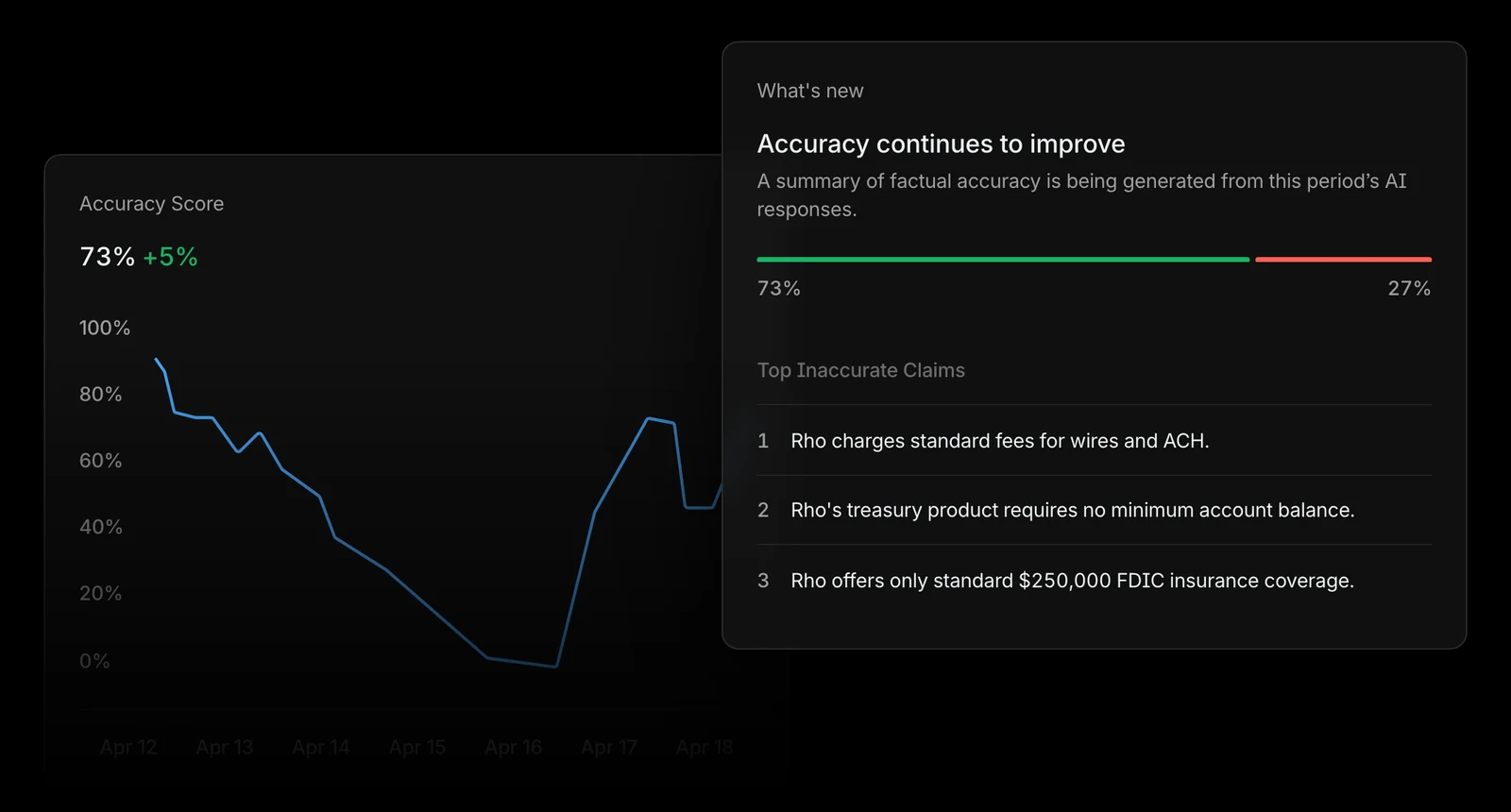Click the 73% accuracy score value in chart card
1511x812 pixels.
[108, 257]
